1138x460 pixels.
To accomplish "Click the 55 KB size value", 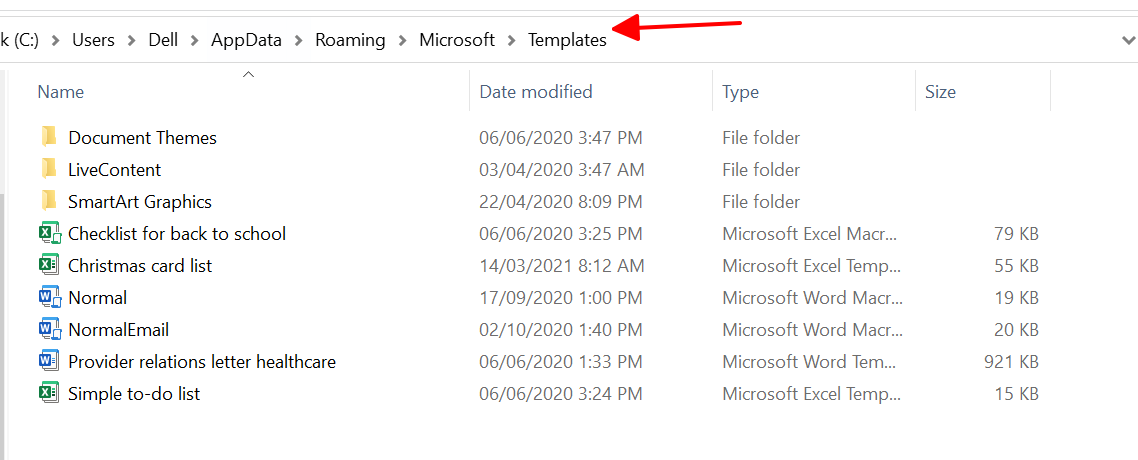I will 1016,266.
